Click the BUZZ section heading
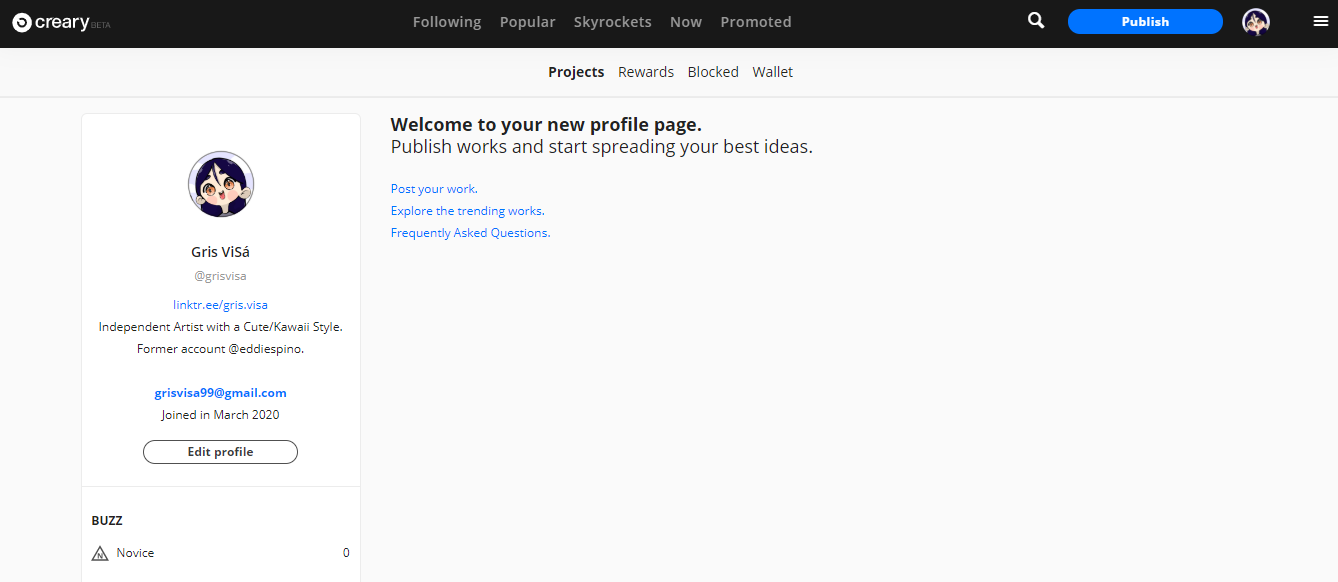 tap(107, 521)
